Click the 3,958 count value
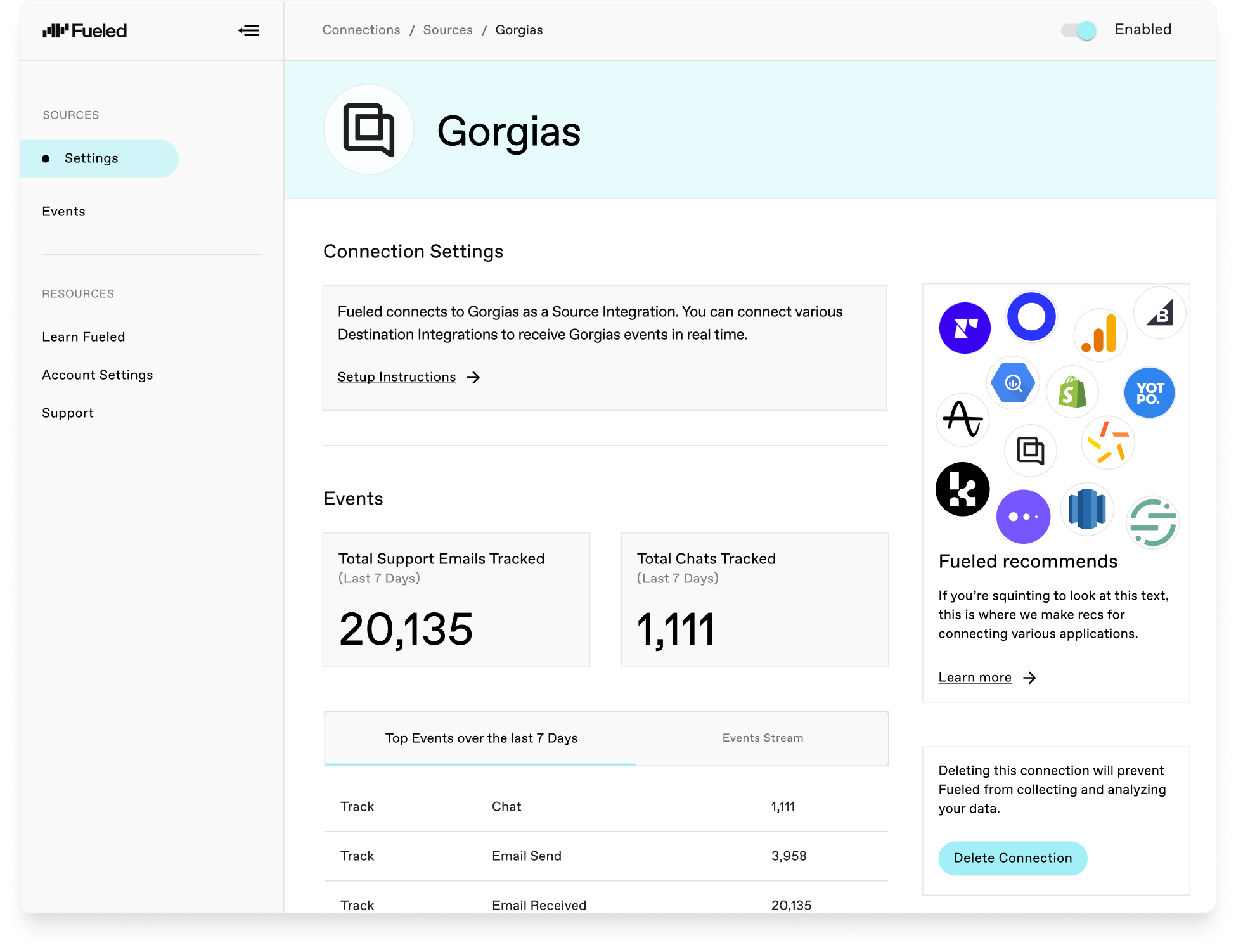This screenshot has width=1236, height=952. (x=789, y=856)
